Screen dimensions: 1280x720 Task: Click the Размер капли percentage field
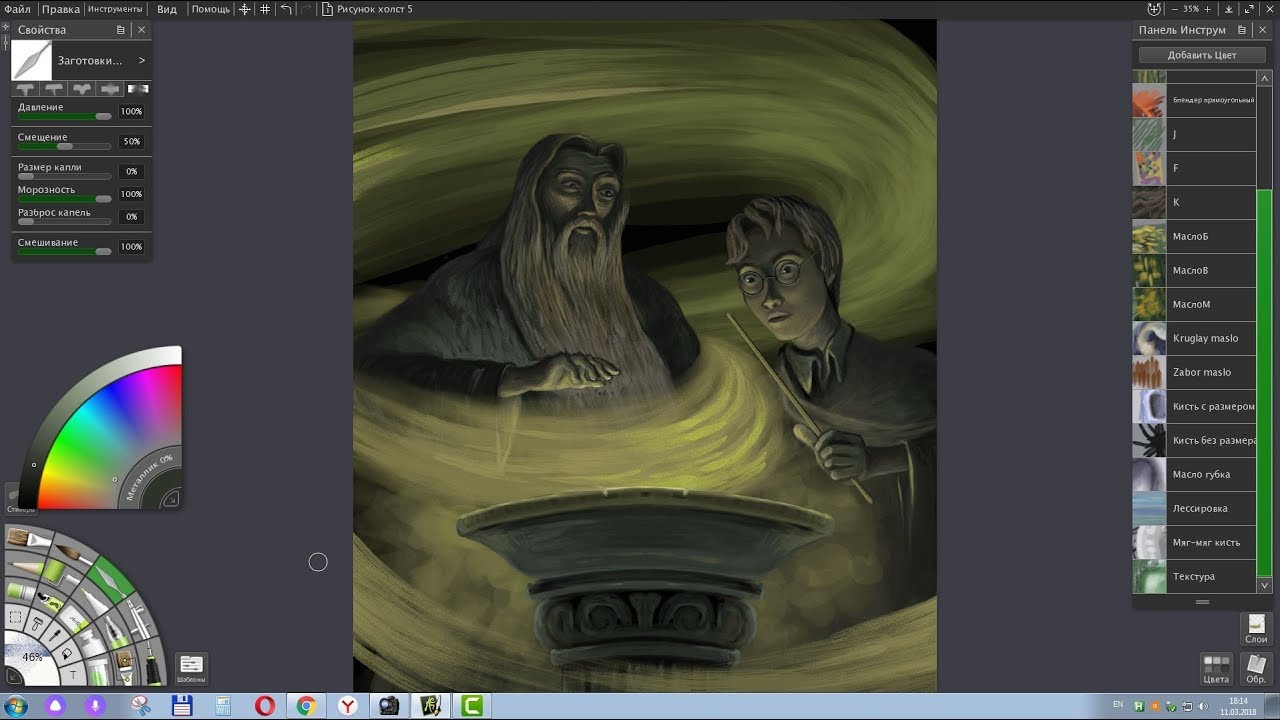(131, 171)
